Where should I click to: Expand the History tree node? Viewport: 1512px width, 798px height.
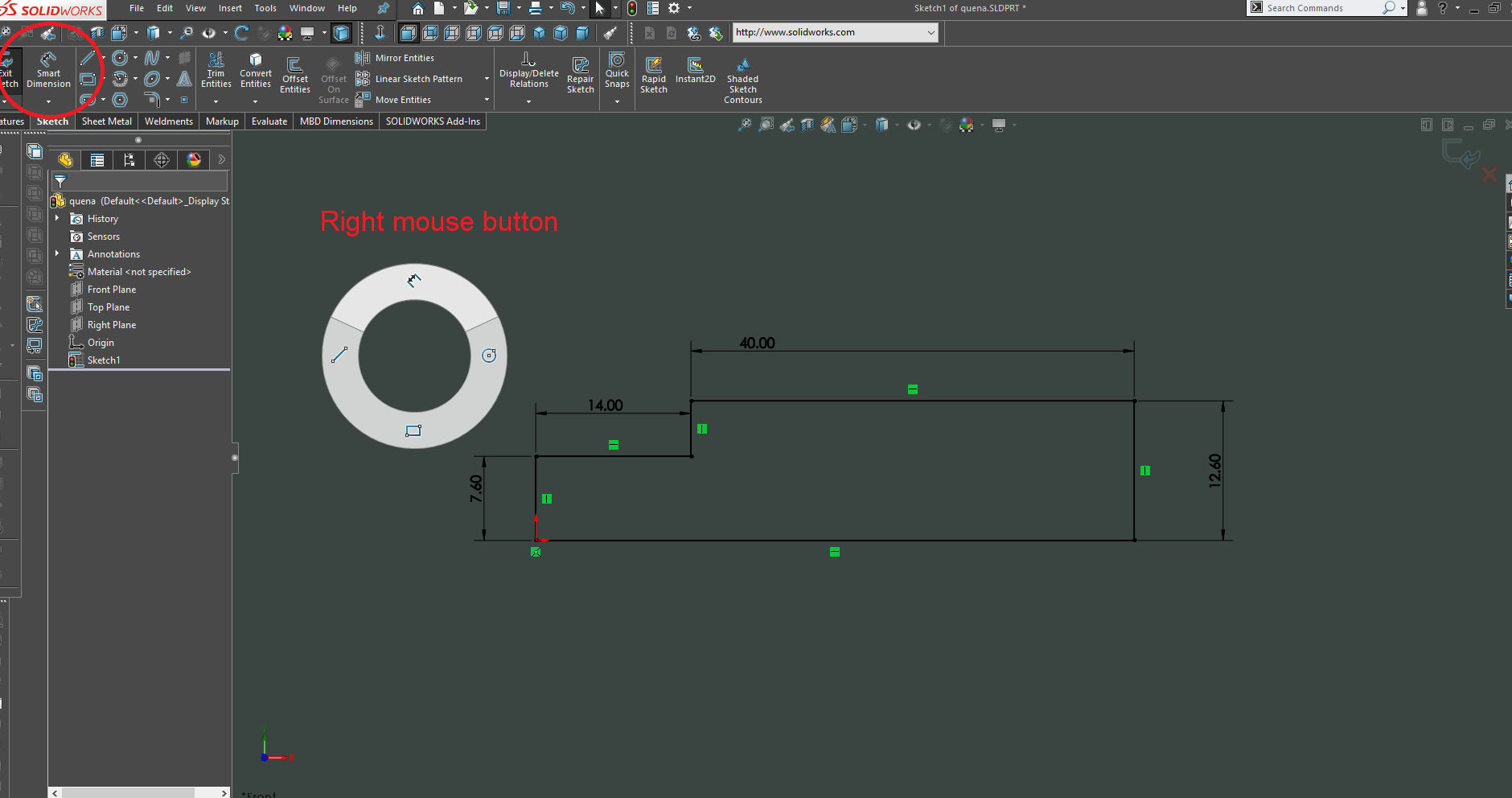[x=57, y=218]
